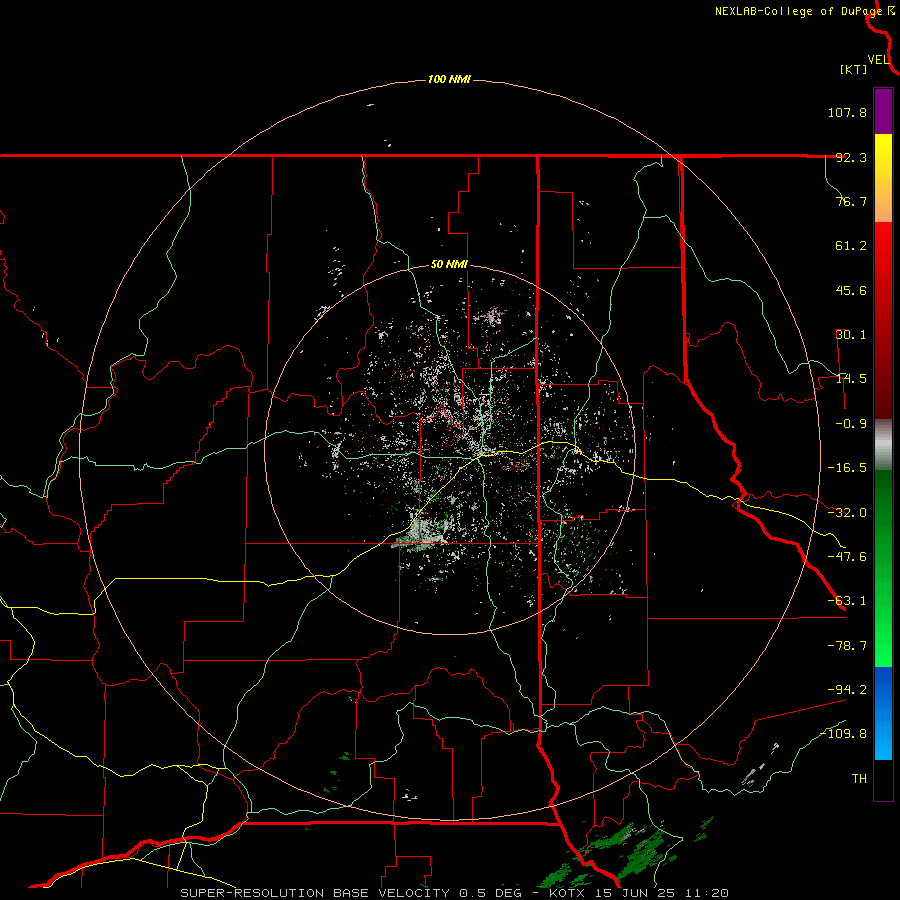
Task: Click the 50 NMI range ring label
Action: pyautogui.click(x=449, y=265)
